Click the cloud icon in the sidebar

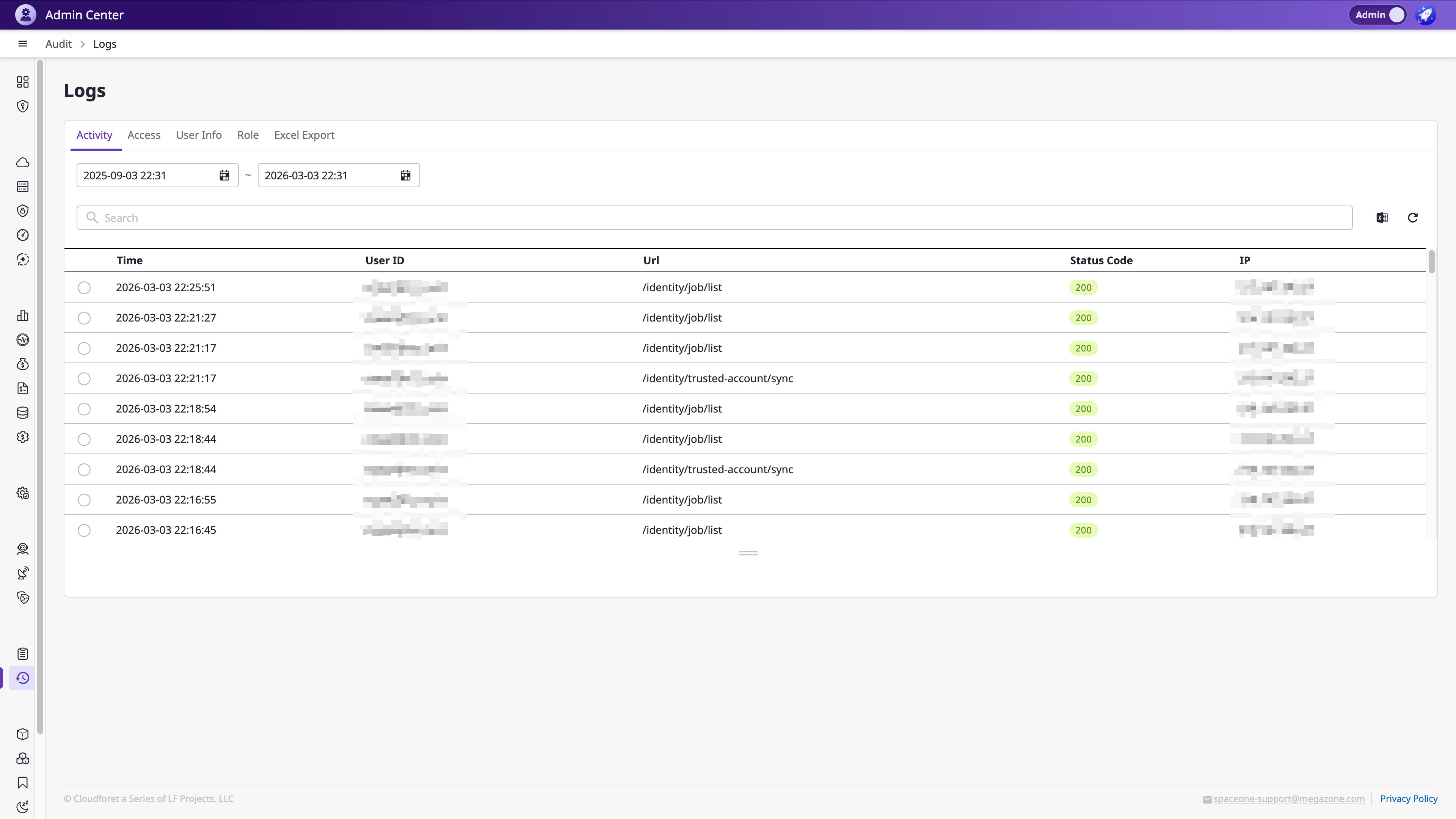(23, 163)
